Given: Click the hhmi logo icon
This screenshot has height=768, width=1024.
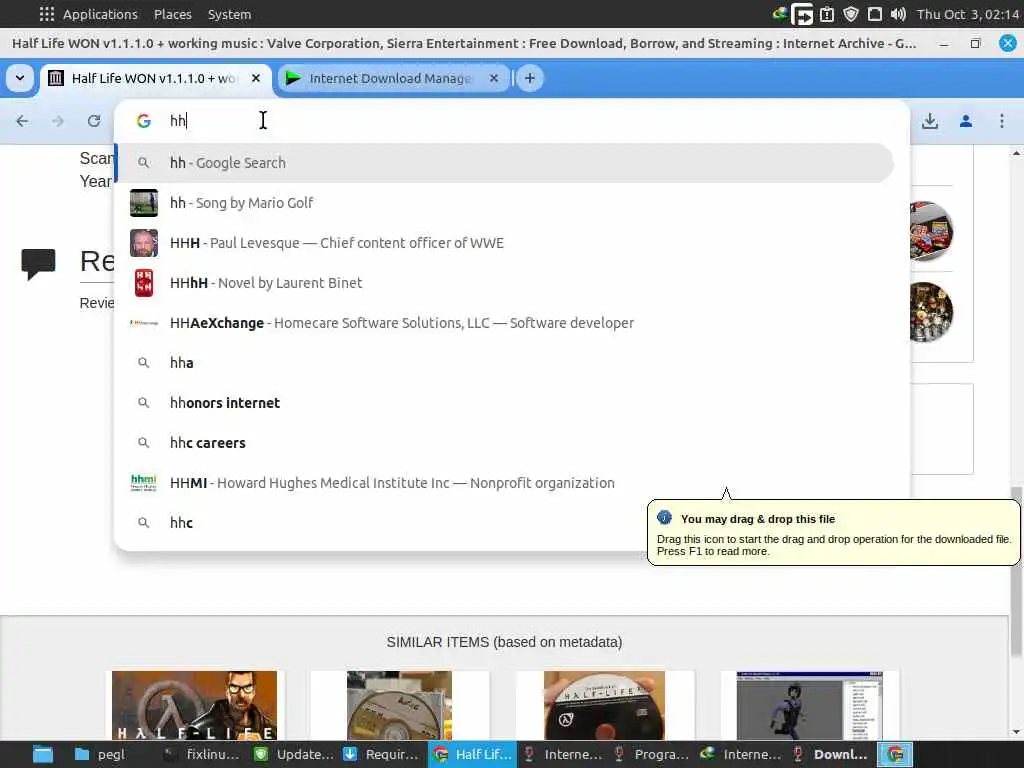Looking at the screenshot, I should point(144,483).
